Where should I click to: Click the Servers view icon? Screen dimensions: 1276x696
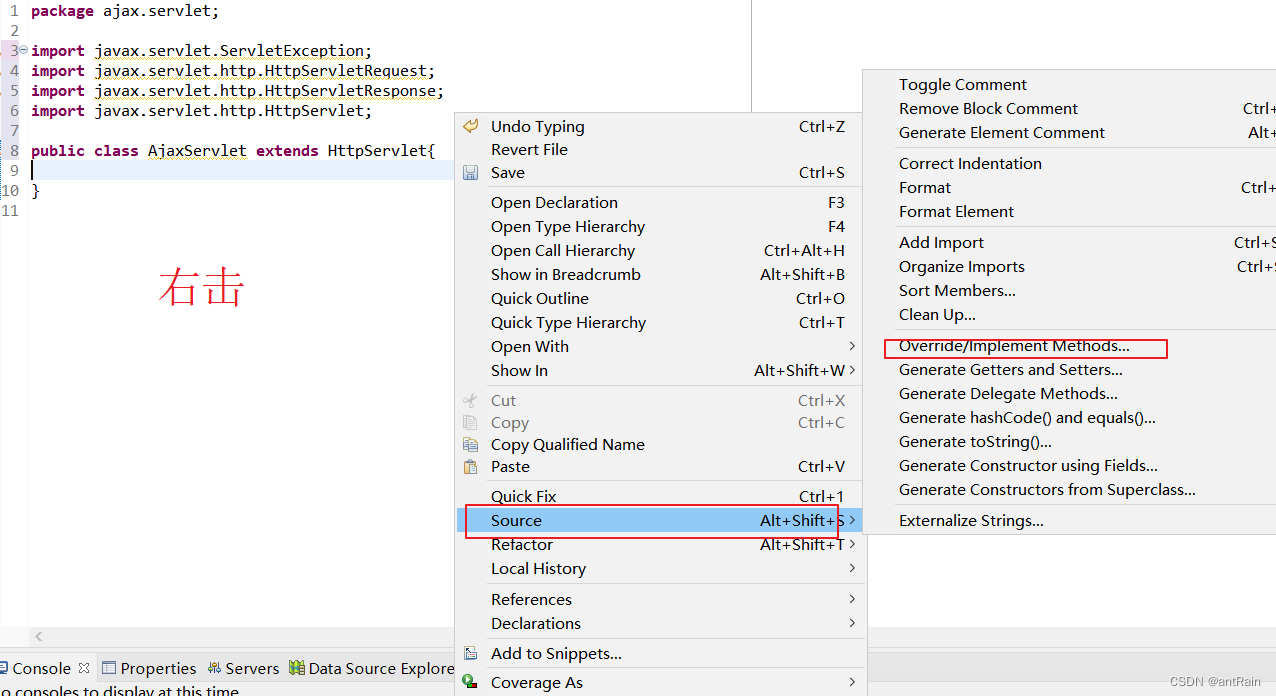point(214,668)
